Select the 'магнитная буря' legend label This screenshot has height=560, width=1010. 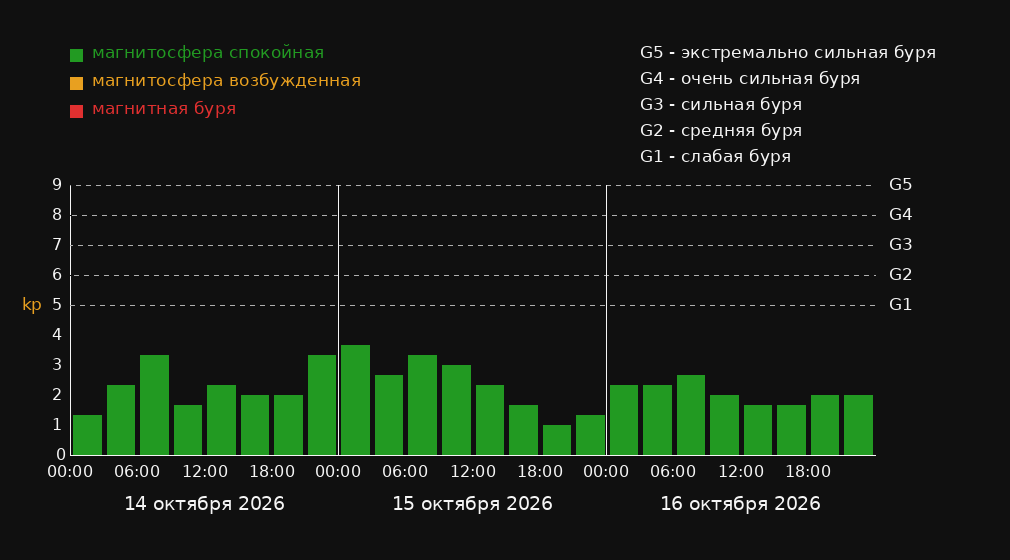click(x=164, y=108)
